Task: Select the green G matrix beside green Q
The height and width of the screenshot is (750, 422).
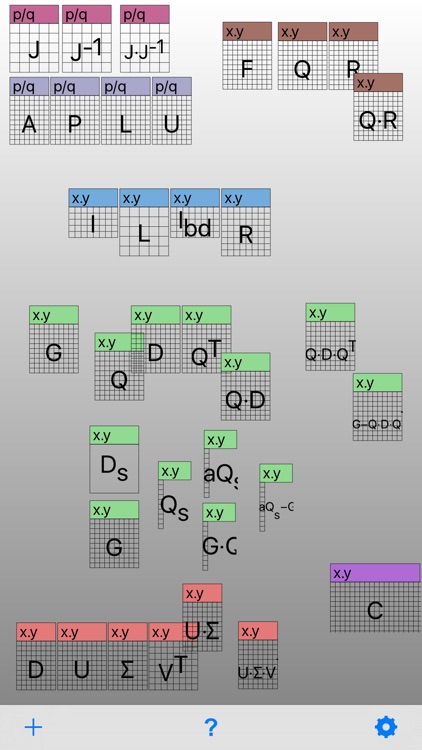Action: [x=54, y=340]
